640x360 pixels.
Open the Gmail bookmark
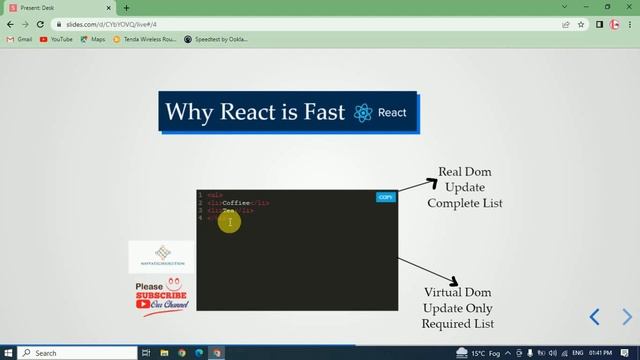point(19,39)
